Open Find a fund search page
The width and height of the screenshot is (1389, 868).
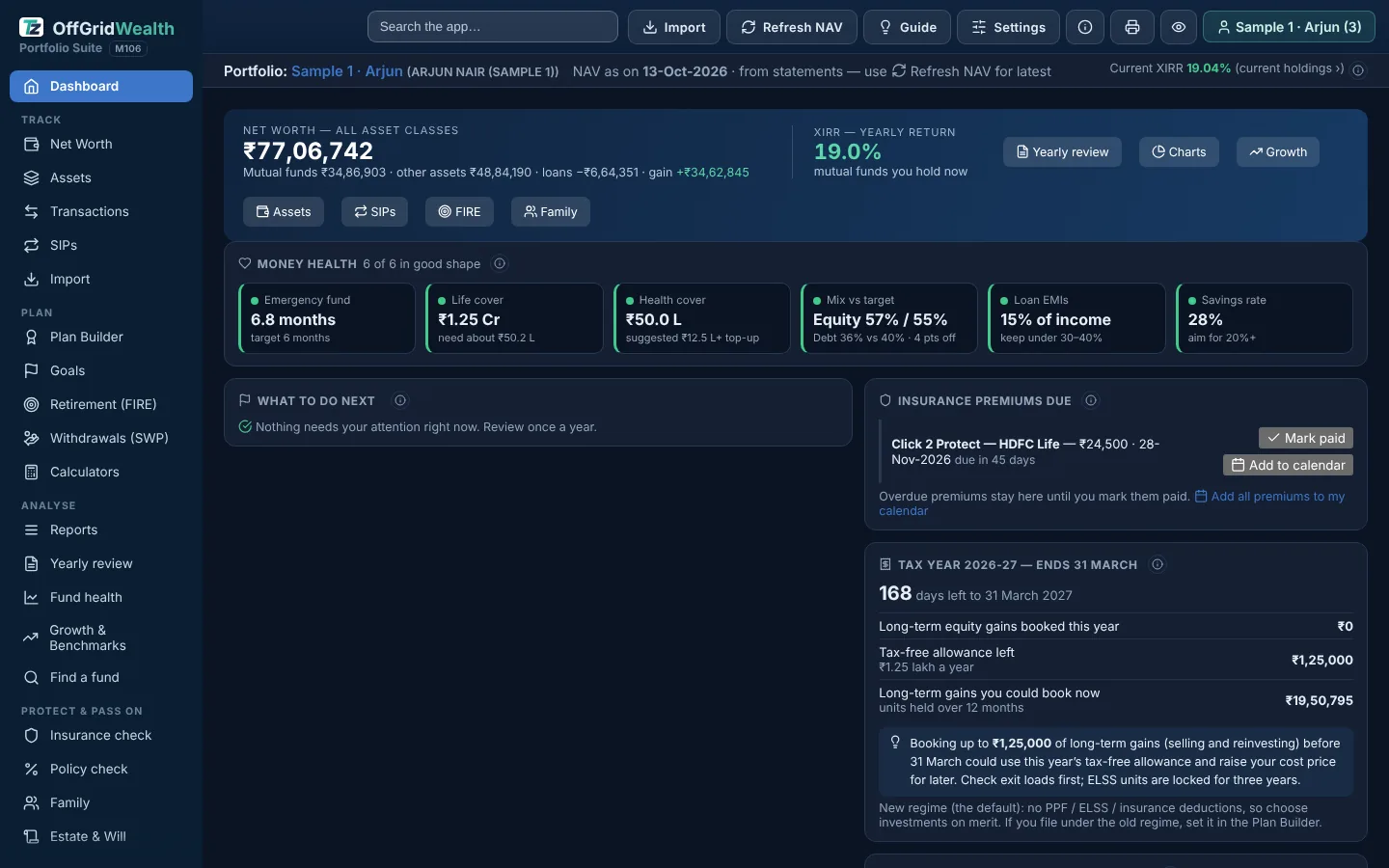[101, 677]
